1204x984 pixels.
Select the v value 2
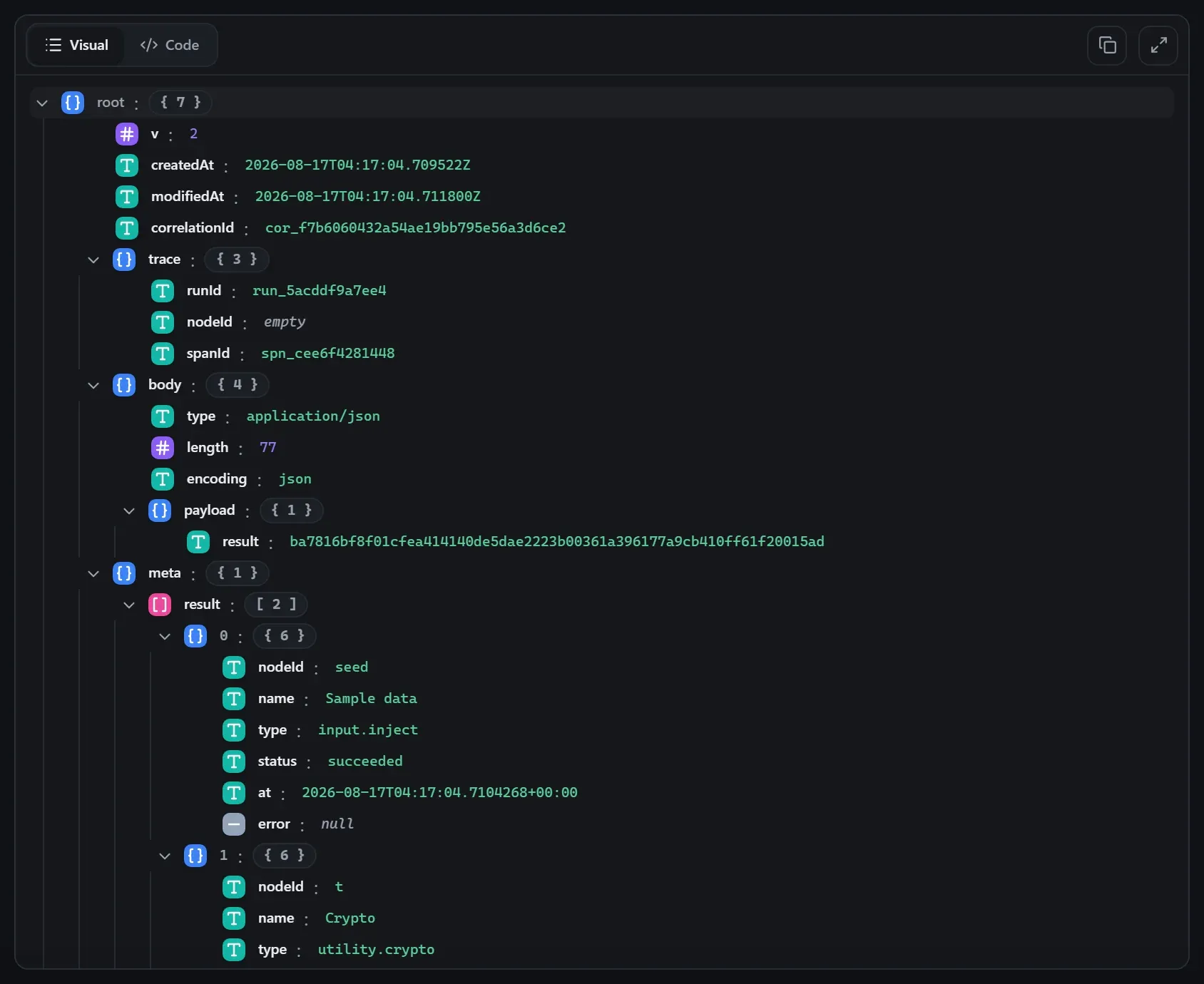193,134
